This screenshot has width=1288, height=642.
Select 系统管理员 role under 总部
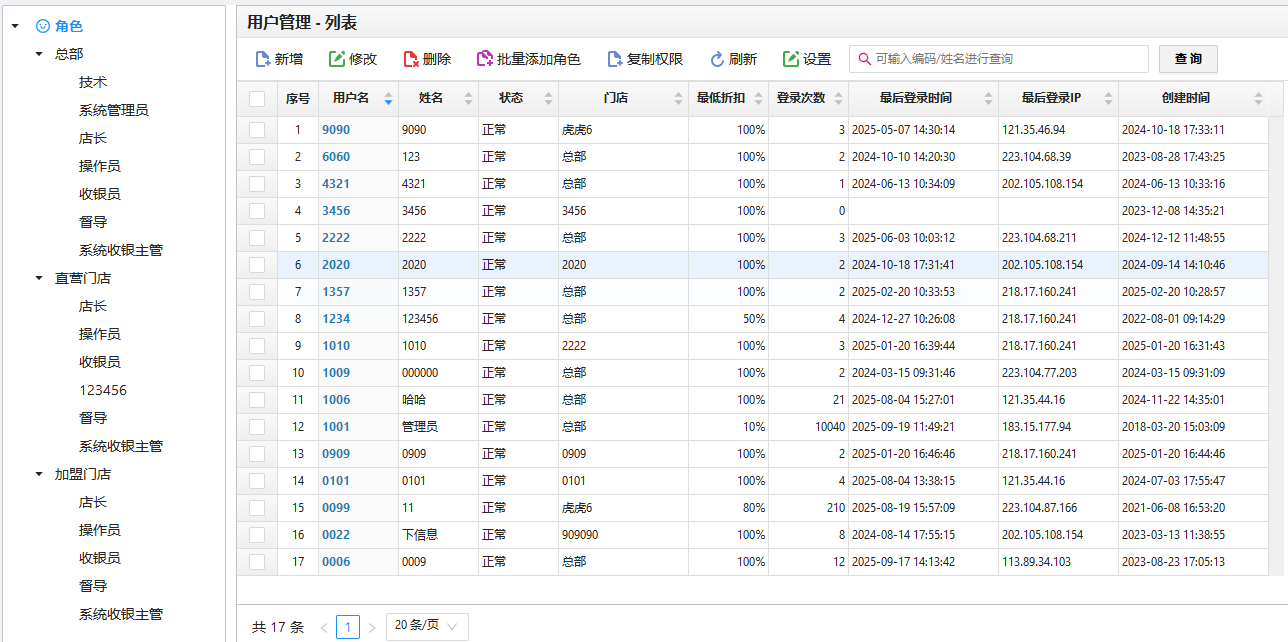(x=113, y=110)
